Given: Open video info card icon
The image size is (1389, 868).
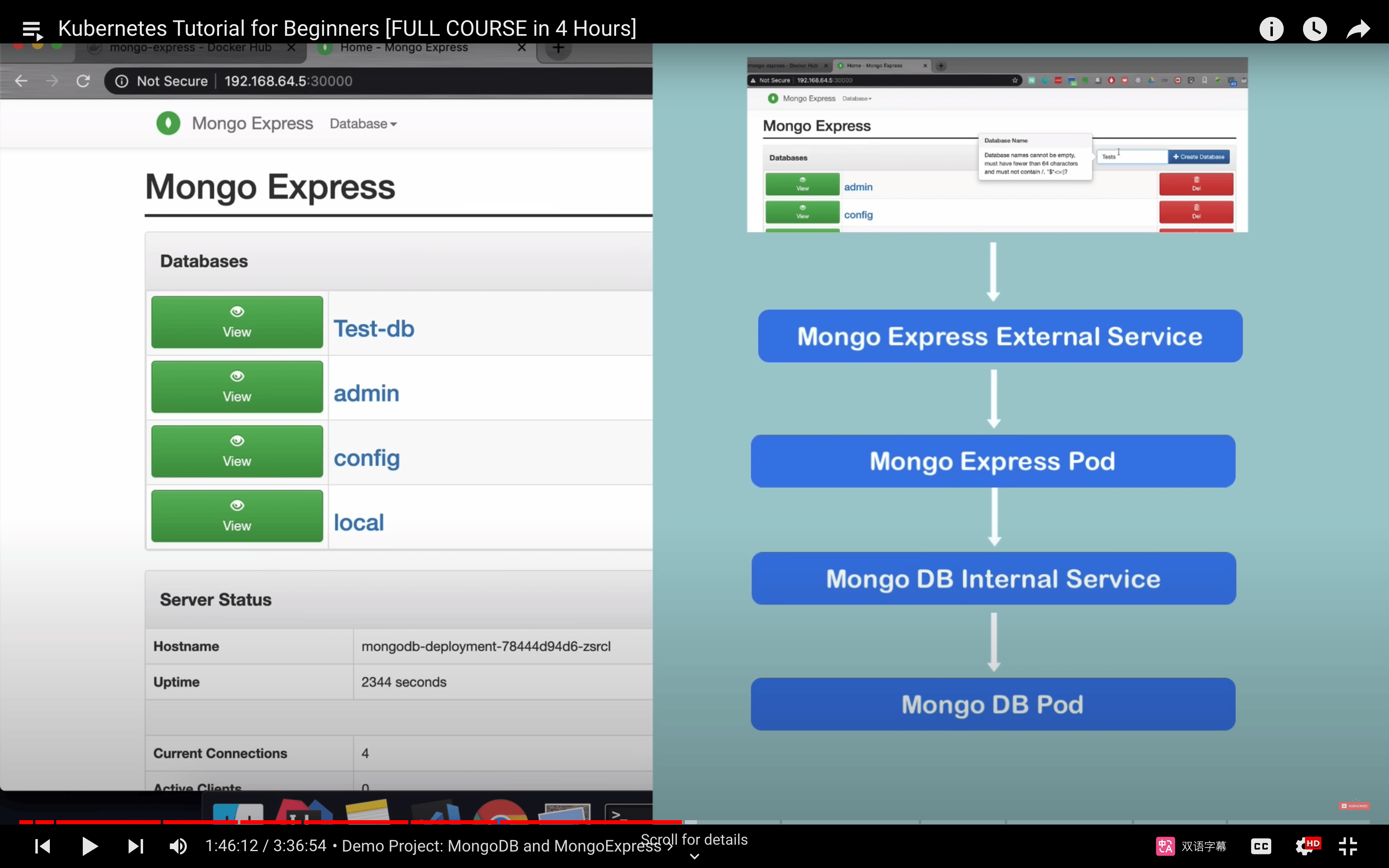Looking at the screenshot, I should [1271, 29].
